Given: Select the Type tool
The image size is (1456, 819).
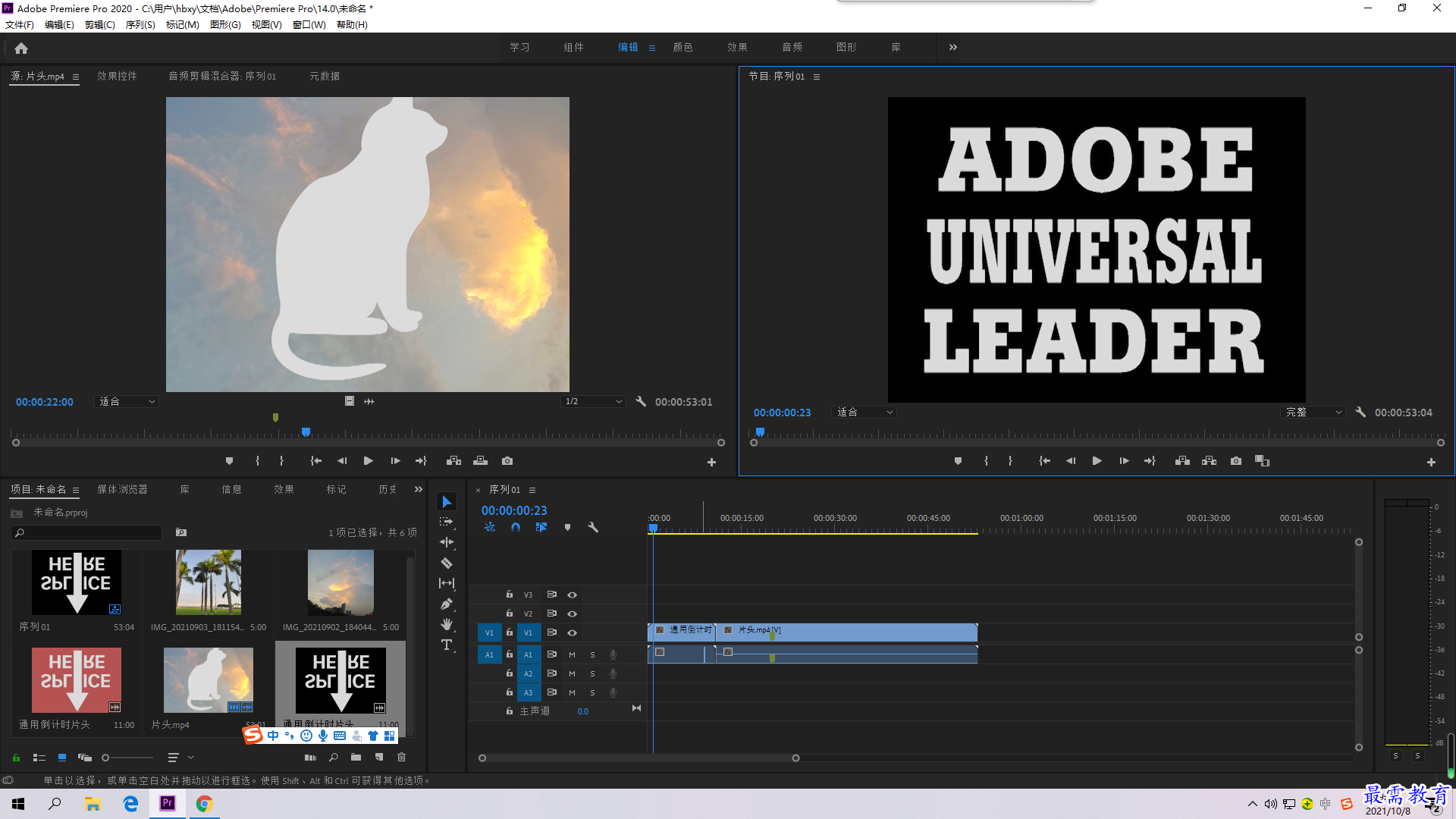Looking at the screenshot, I should [x=447, y=645].
